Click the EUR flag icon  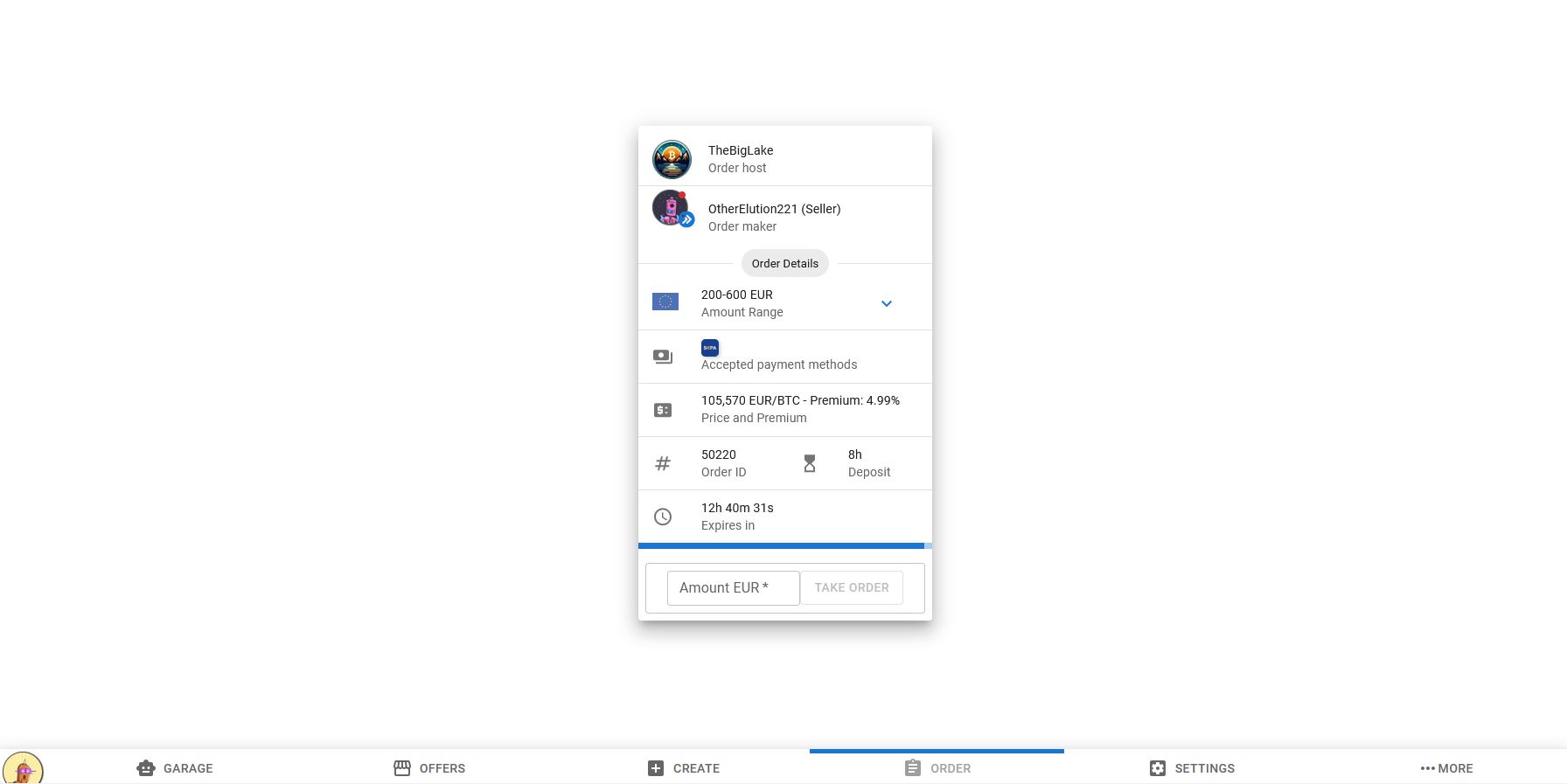pyautogui.click(x=665, y=302)
